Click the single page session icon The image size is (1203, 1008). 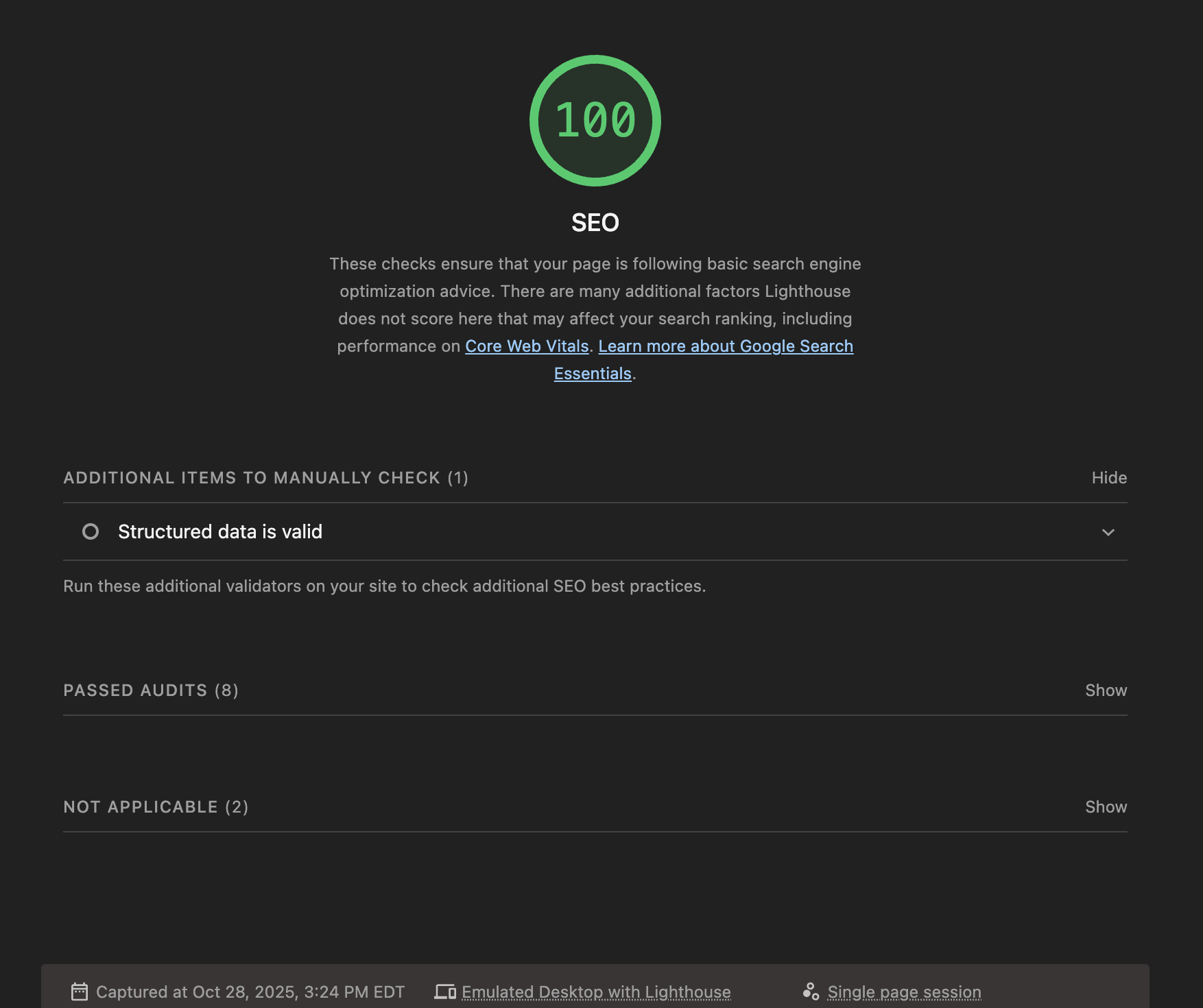(x=811, y=992)
